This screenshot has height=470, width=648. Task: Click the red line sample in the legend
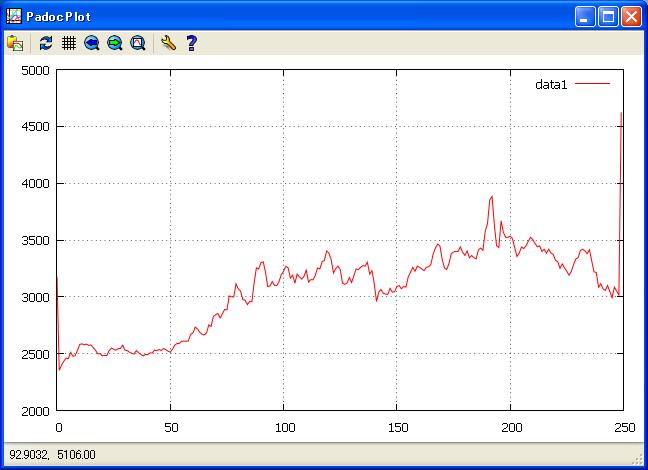592,85
